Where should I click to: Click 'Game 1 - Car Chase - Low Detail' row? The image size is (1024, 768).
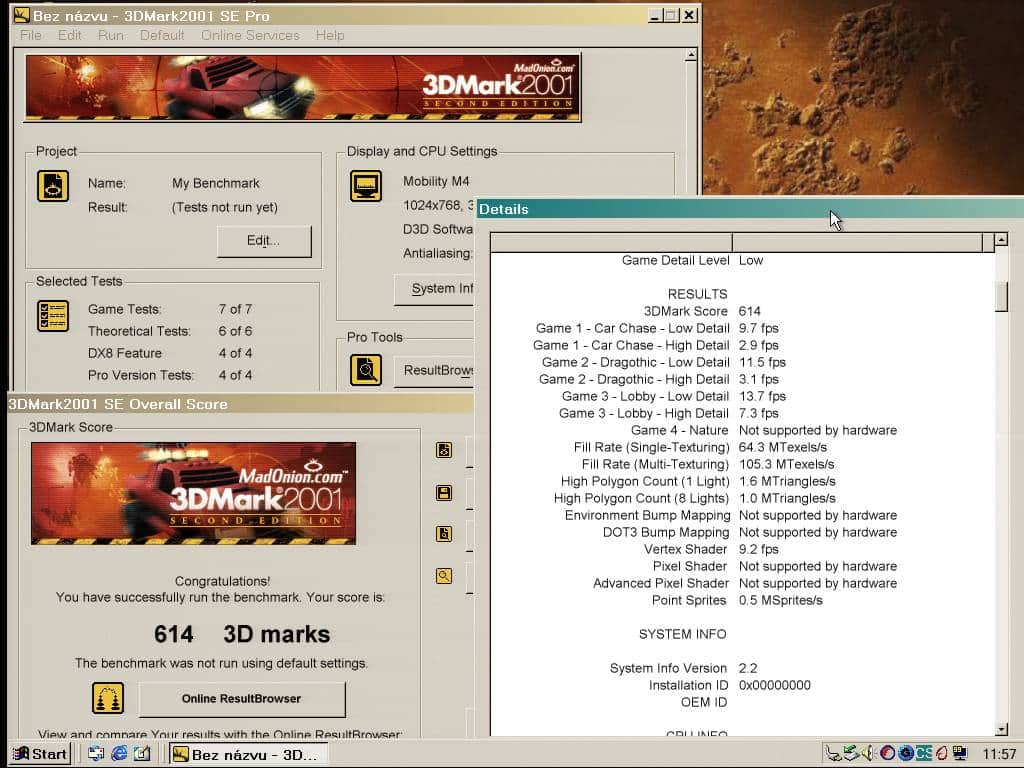click(x=743, y=328)
